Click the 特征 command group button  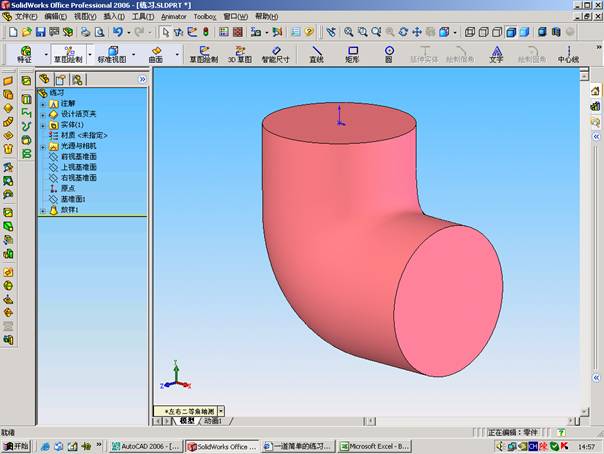25,54
